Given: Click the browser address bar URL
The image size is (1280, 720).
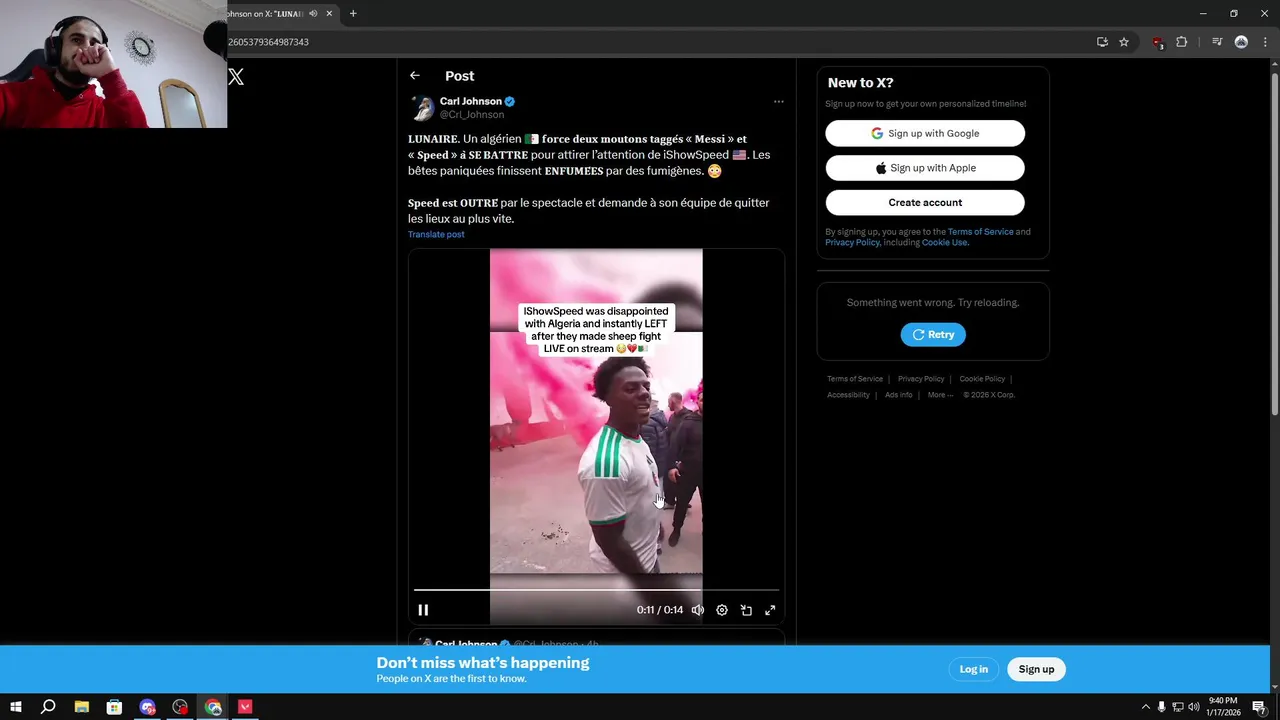Looking at the screenshot, I should (x=268, y=42).
